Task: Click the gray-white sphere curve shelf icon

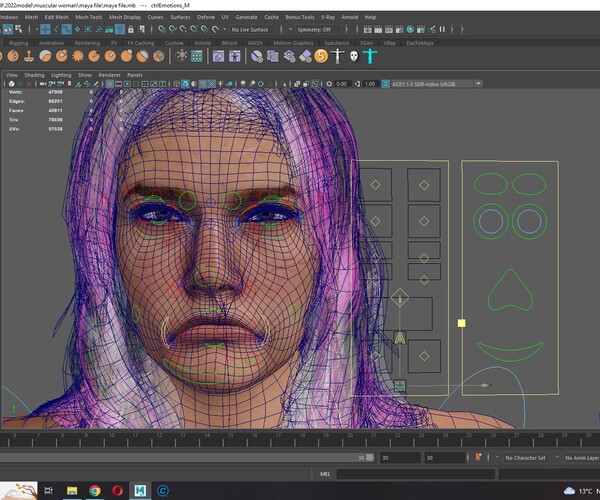Action: click(45, 56)
